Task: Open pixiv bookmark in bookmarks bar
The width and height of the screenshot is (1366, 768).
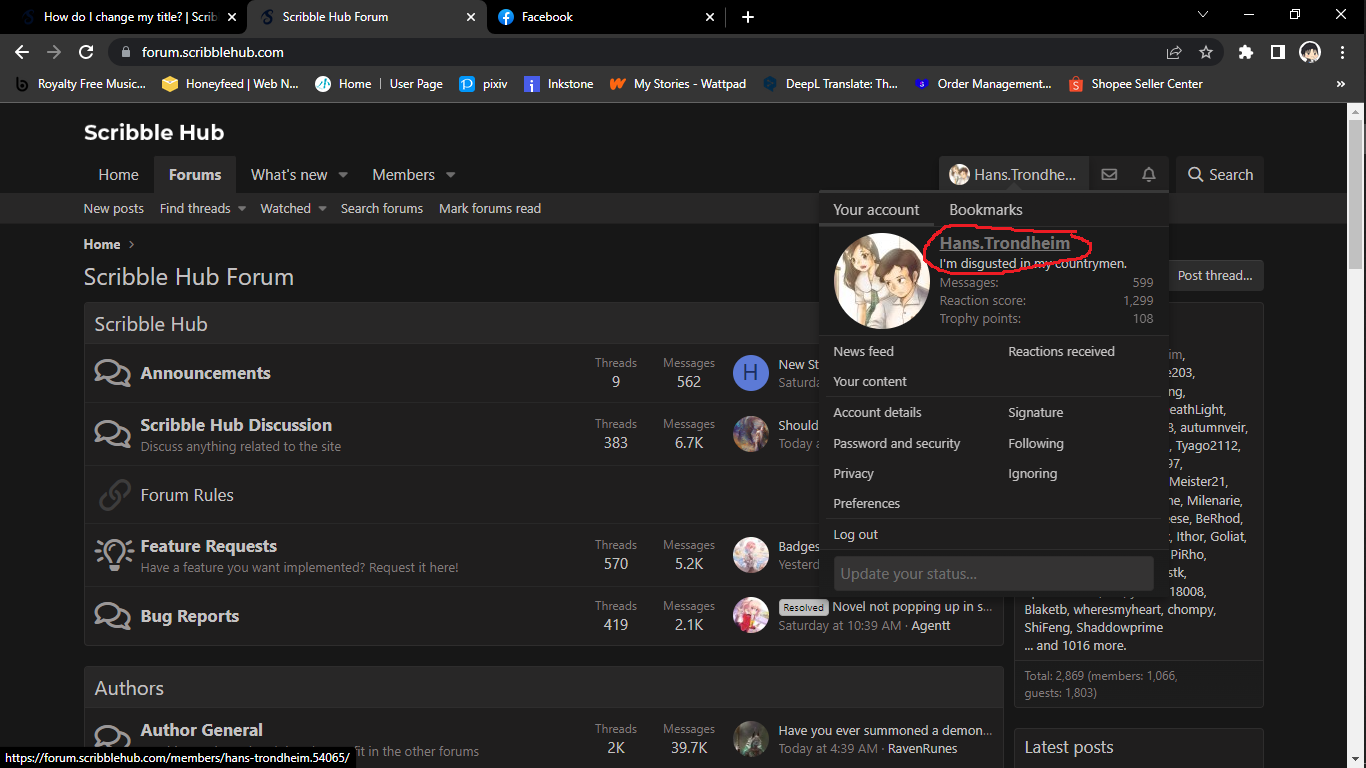Action: point(483,84)
